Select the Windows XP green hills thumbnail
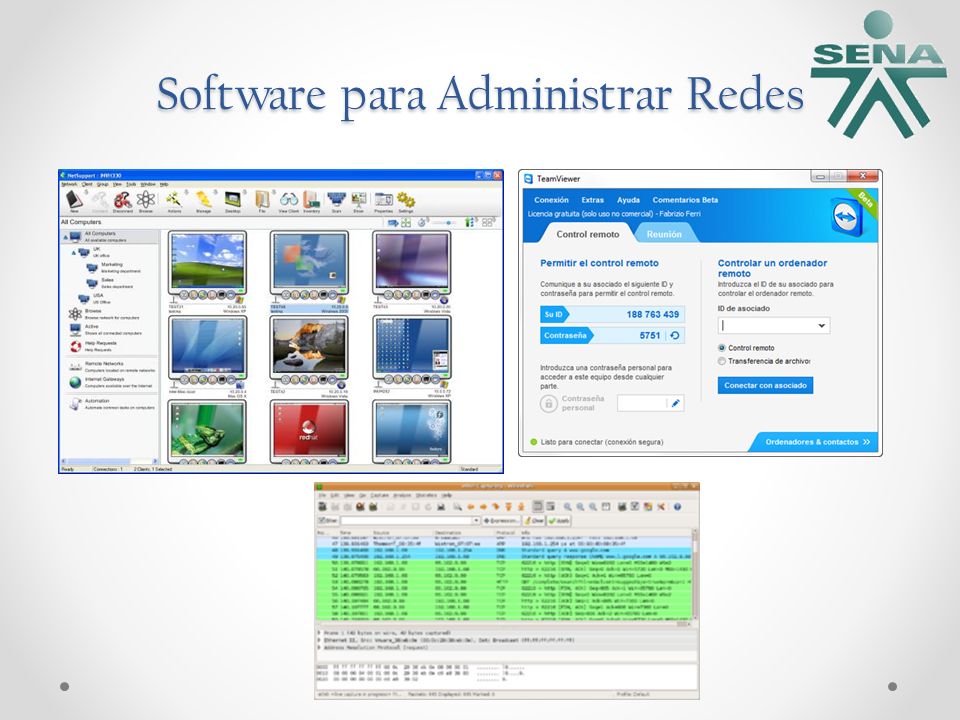Viewport: 960px width, 720px height. click(208, 261)
